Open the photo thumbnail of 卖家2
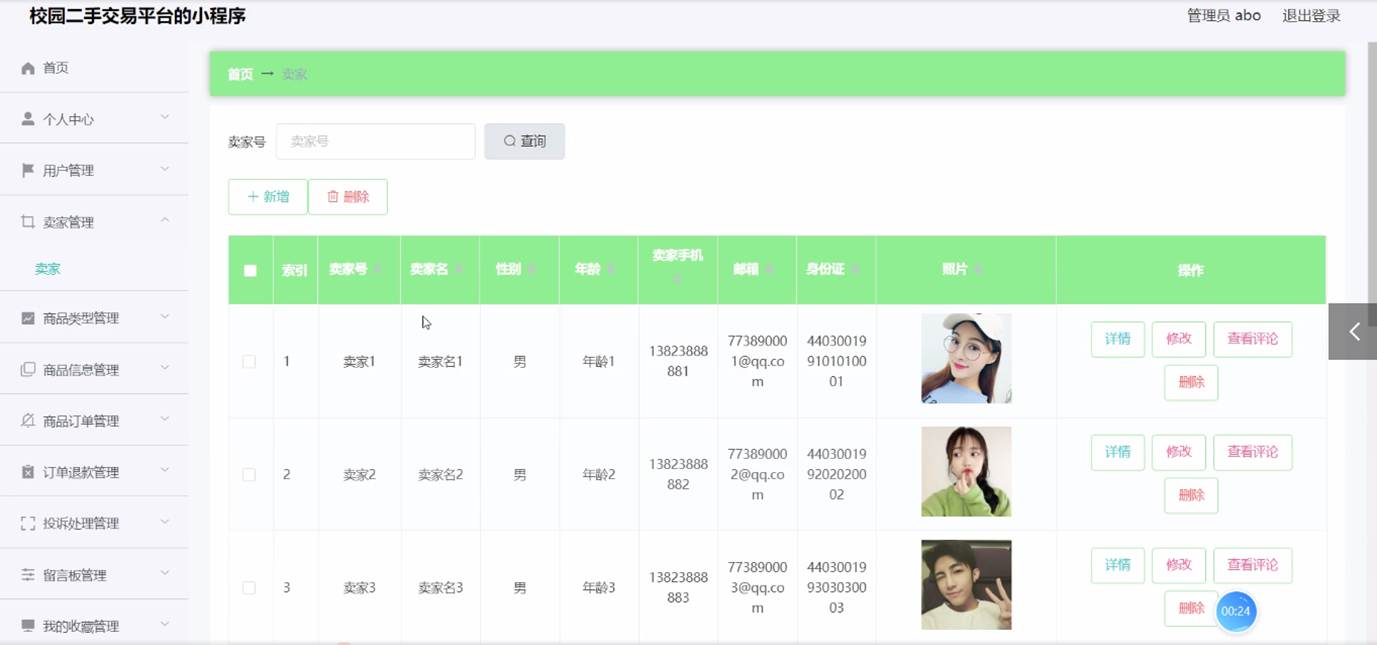The width and height of the screenshot is (1377, 645). 966,471
